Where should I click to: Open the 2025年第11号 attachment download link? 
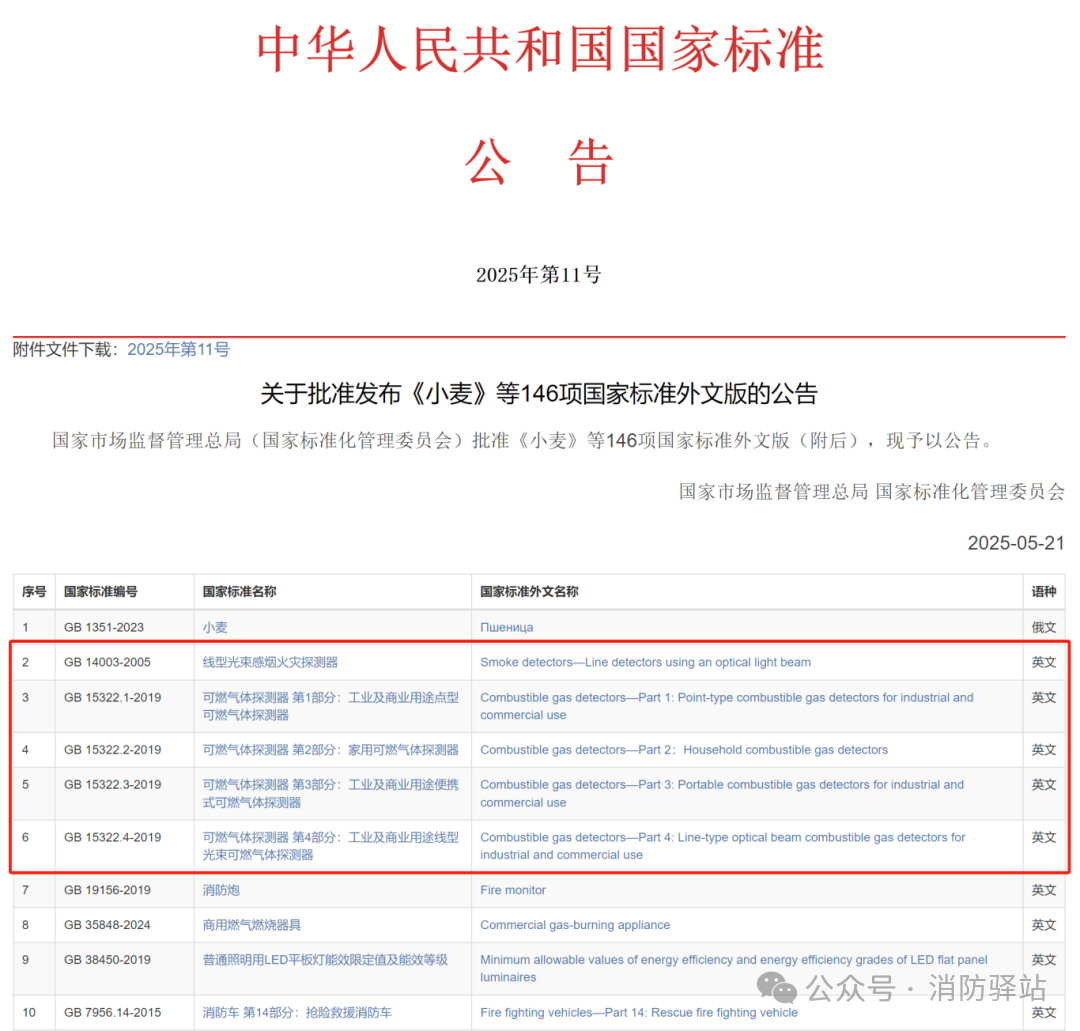pyautogui.click(x=178, y=349)
